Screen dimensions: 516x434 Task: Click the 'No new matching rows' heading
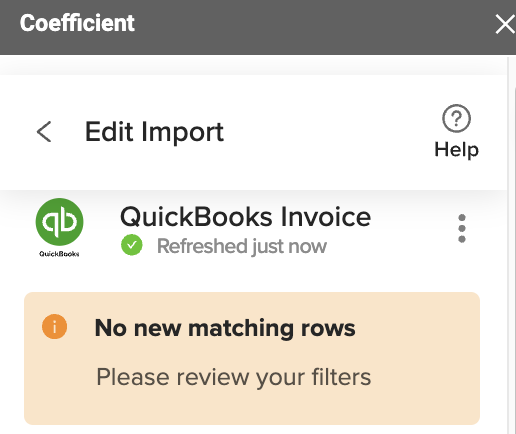(x=225, y=328)
